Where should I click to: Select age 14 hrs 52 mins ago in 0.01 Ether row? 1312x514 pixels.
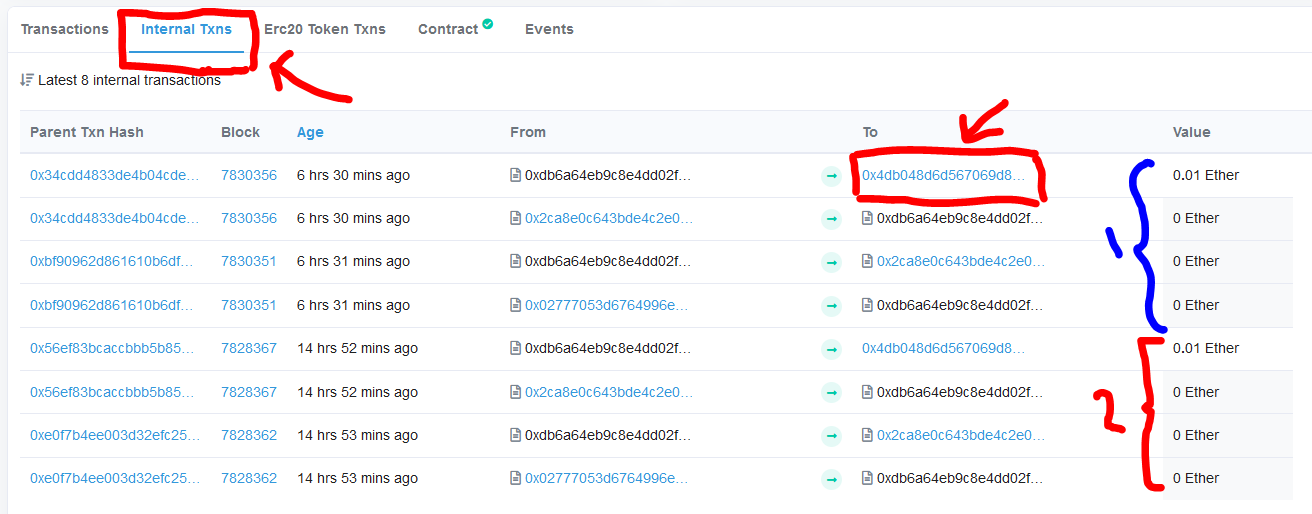tap(357, 348)
